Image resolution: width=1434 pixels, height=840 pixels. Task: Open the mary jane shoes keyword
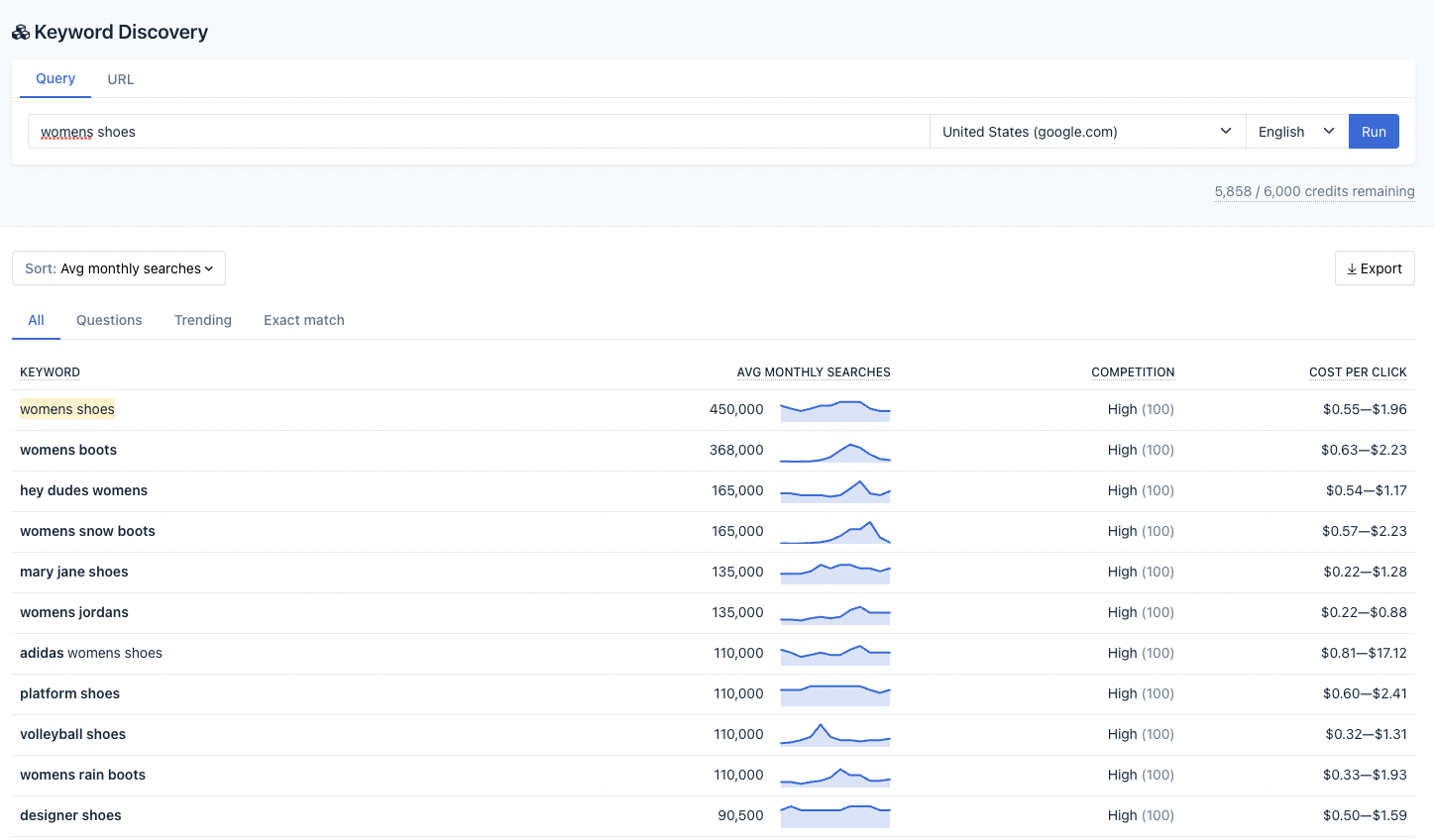coord(74,572)
